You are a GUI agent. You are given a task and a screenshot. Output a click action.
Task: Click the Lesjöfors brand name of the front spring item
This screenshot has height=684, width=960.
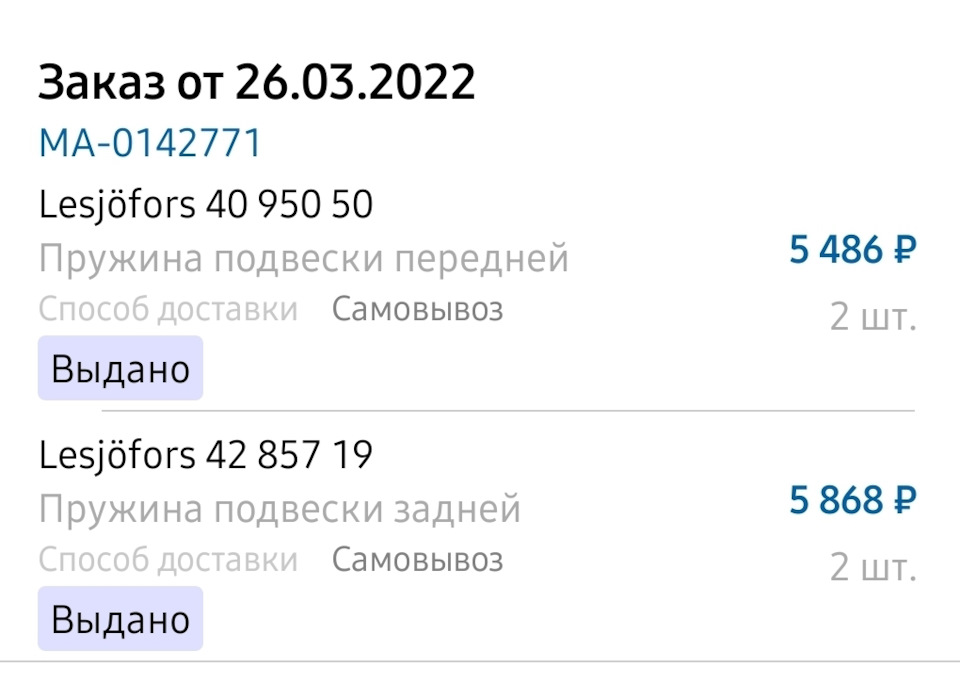(117, 205)
